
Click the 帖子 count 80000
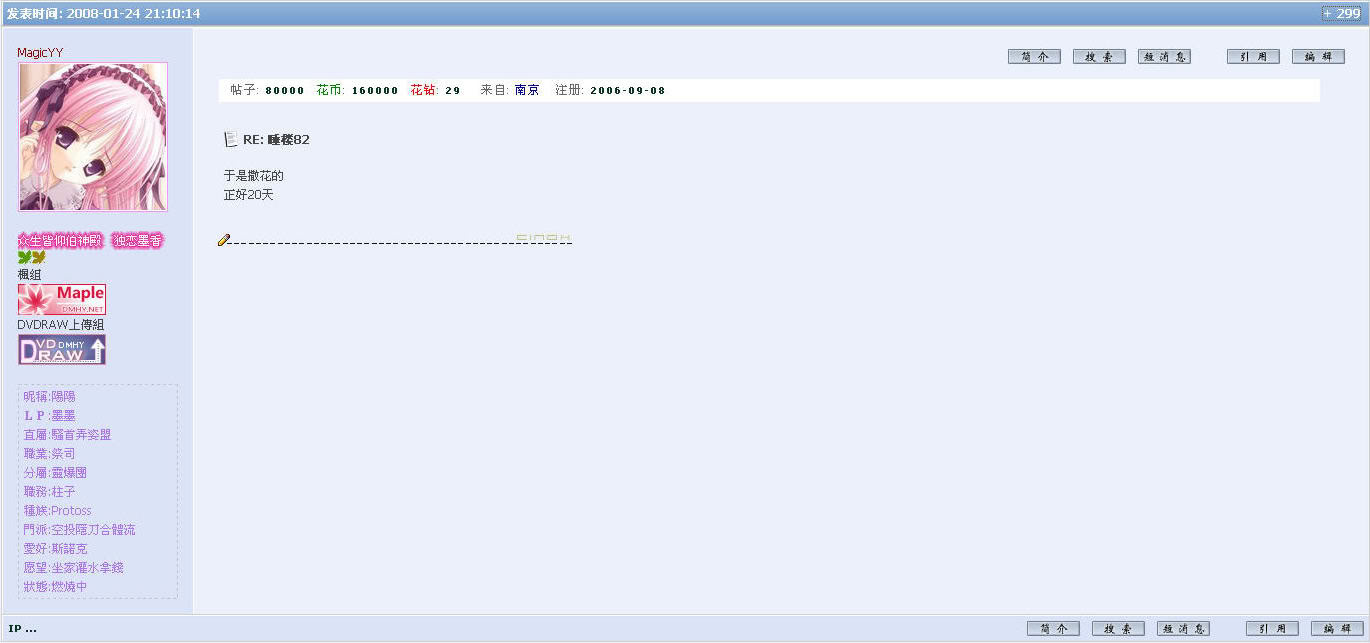coord(284,91)
